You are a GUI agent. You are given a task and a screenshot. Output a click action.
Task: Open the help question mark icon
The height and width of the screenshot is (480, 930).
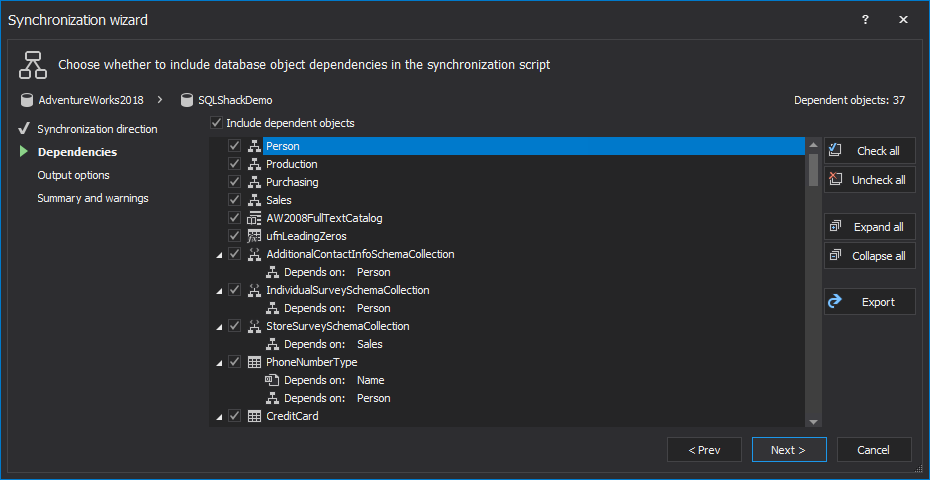(865, 19)
